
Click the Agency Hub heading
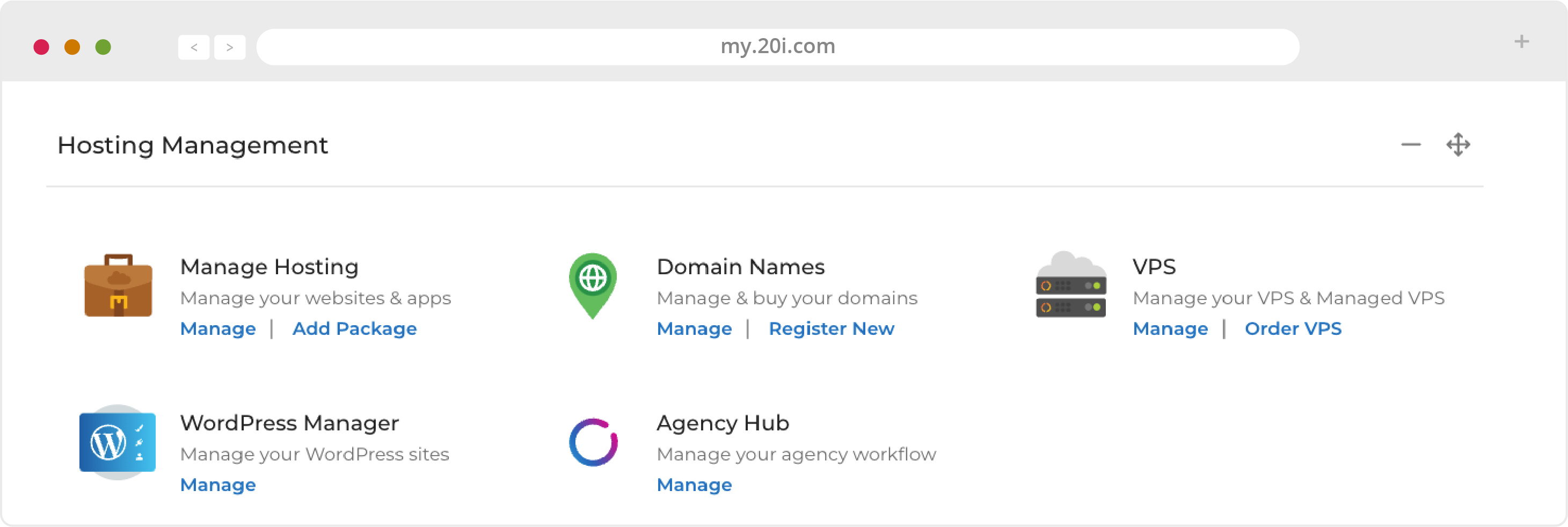point(723,423)
